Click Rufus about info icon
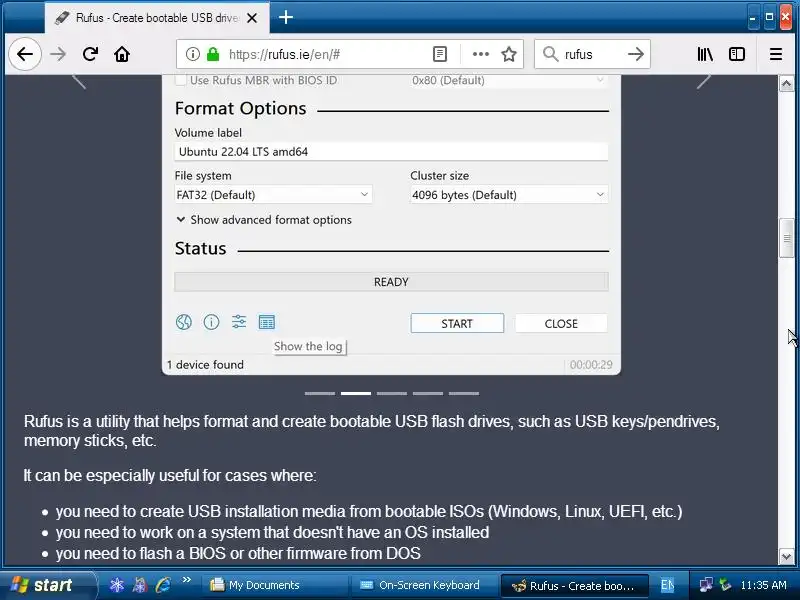800x600 pixels. coord(211,322)
